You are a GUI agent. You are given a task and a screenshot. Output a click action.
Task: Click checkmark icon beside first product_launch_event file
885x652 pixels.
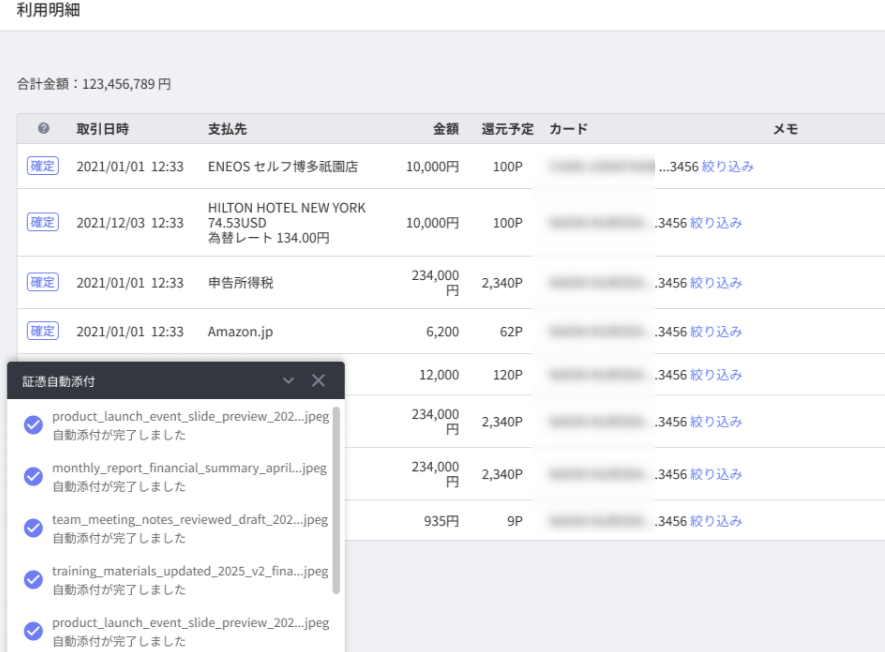click(33, 425)
